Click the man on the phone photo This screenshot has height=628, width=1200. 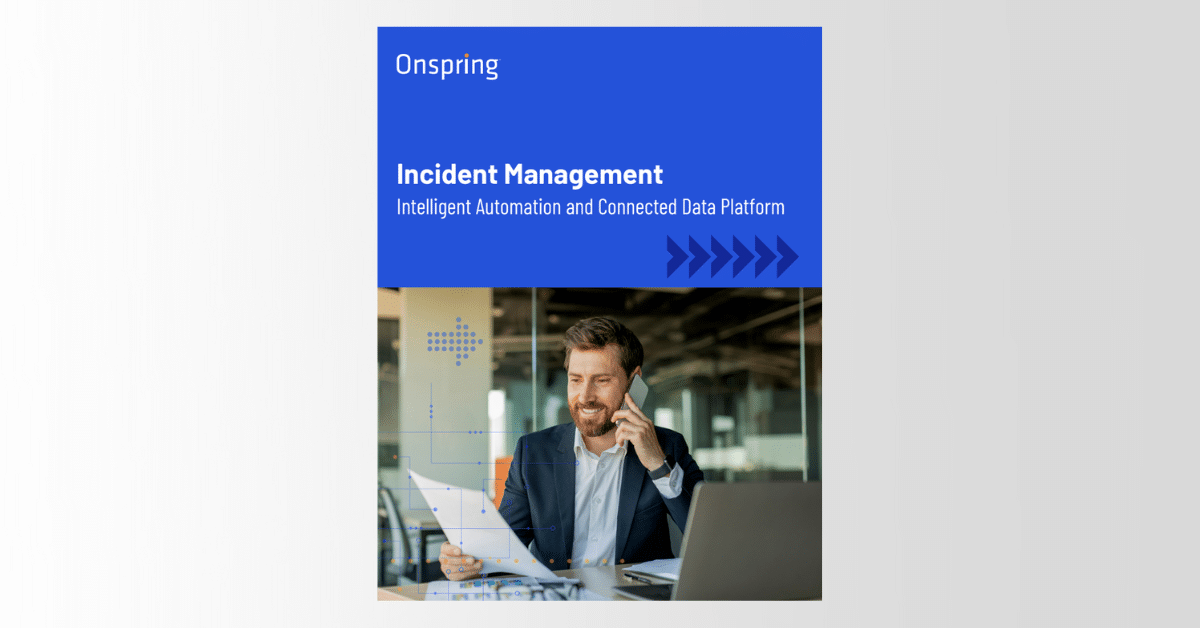coord(599,444)
